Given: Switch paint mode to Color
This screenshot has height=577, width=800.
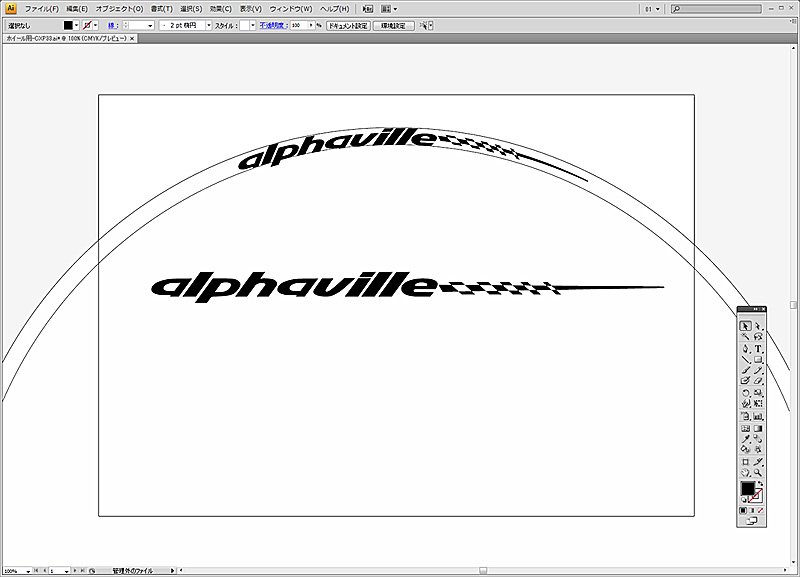Looking at the screenshot, I should pyautogui.click(x=743, y=511).
